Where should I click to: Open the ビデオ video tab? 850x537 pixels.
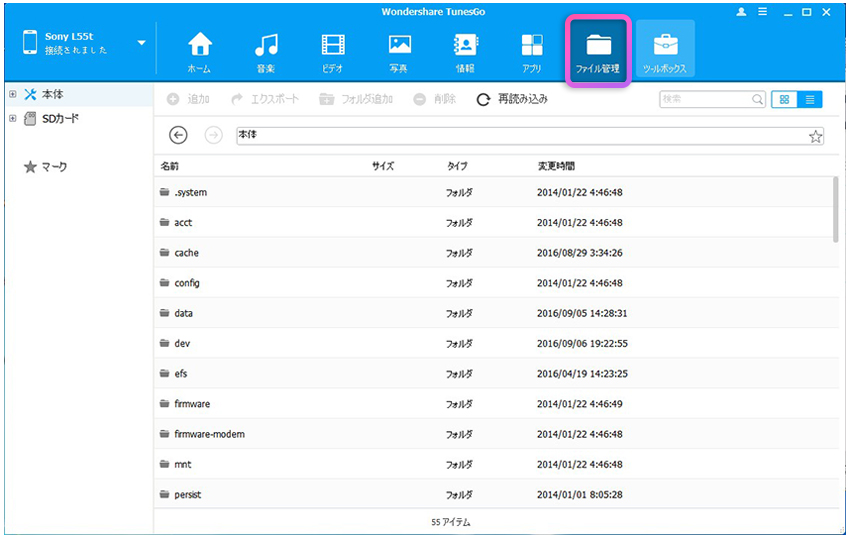pyautogui.click(x=333, y=53)
